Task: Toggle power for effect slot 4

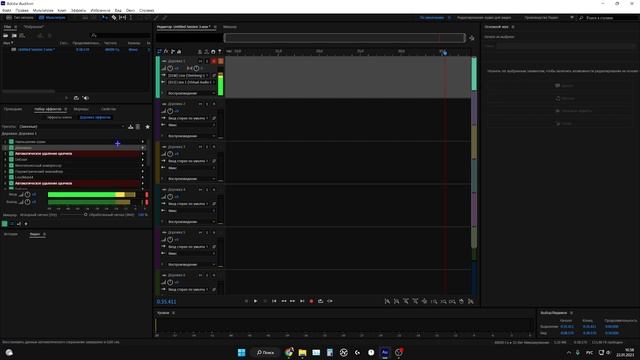Action: (x=11, y=160)
